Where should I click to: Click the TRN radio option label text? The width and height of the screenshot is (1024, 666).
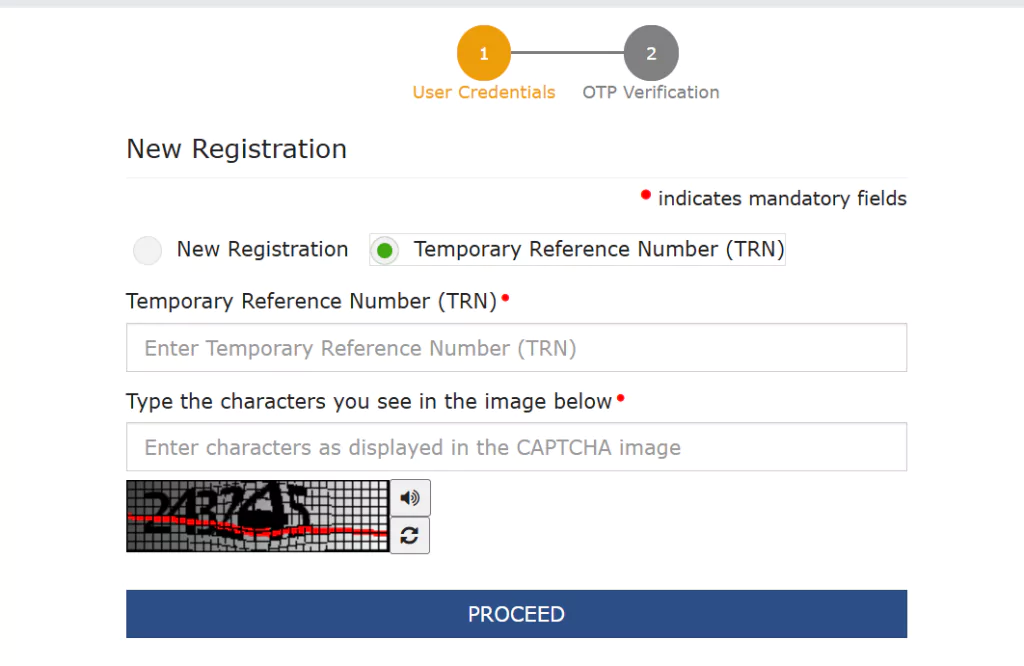coord(598,249)
